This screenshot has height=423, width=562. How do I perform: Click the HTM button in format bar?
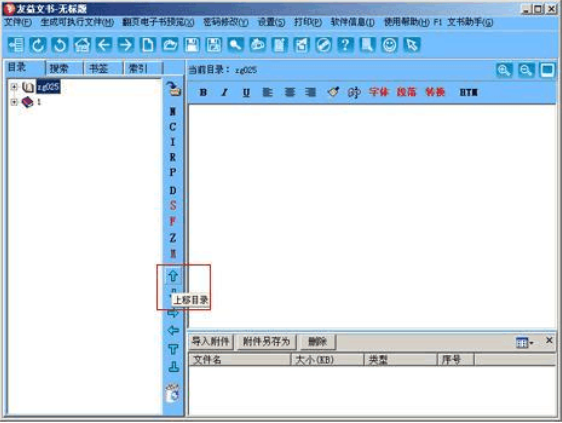point(468,92)
